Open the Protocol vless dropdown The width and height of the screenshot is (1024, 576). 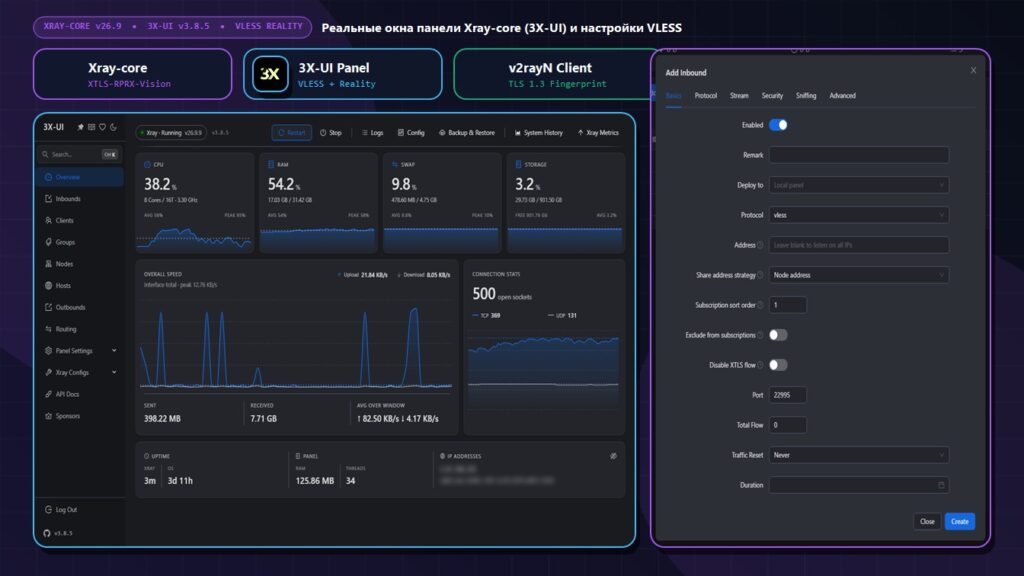point(859,215)
